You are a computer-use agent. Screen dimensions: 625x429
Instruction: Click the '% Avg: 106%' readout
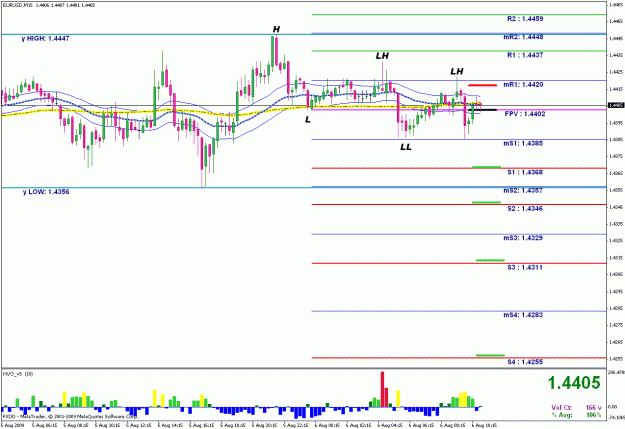(576, 415)
